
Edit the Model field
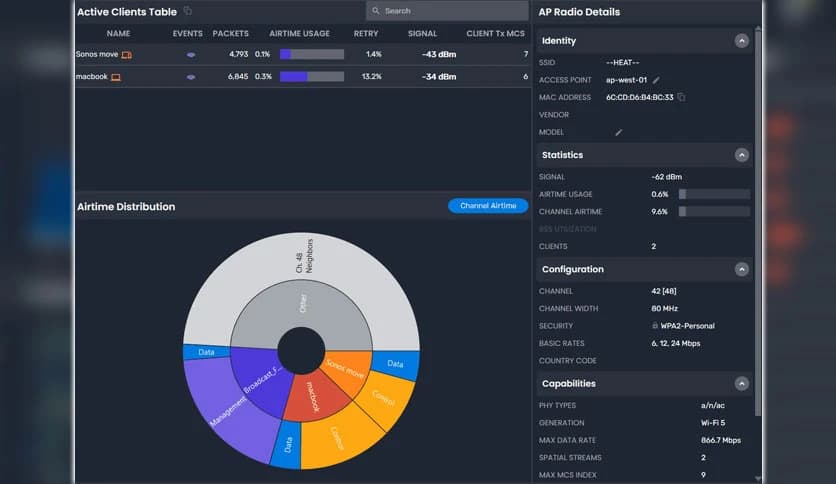[x=619, y=132]
